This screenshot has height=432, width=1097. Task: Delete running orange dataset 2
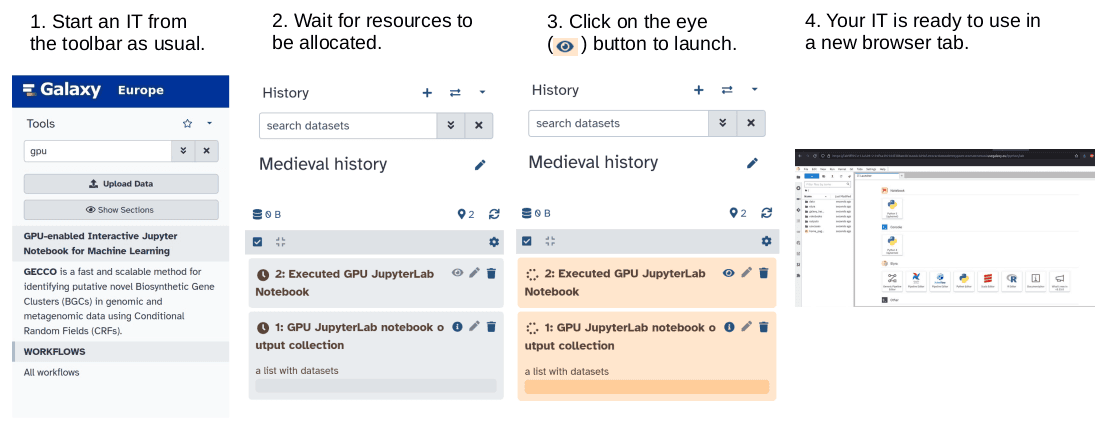point(763,273)
